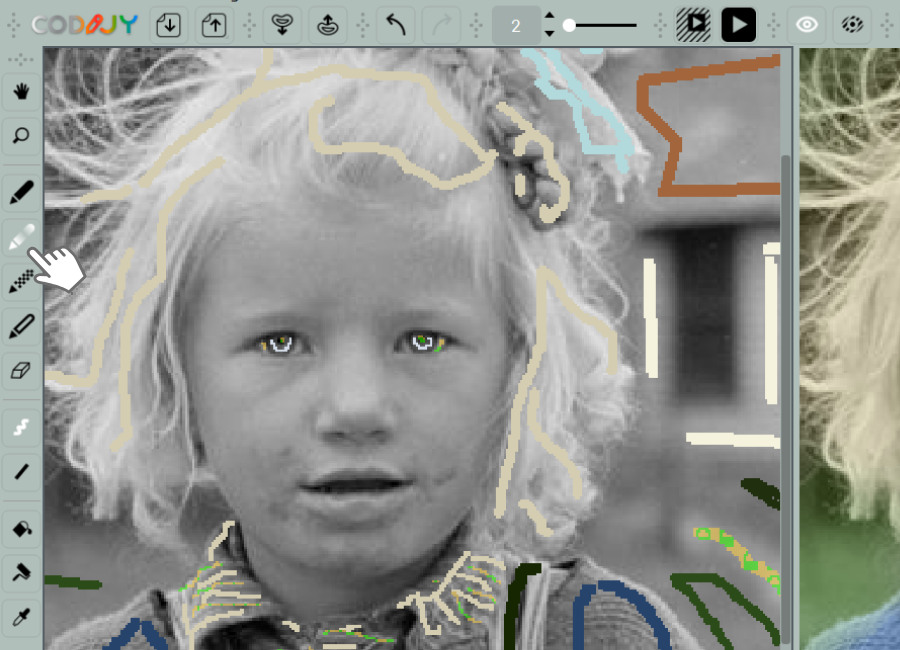Click the colorized result preview panel
Image resolution: width=900 pixels, height=650 pixels.
(849, 349)
